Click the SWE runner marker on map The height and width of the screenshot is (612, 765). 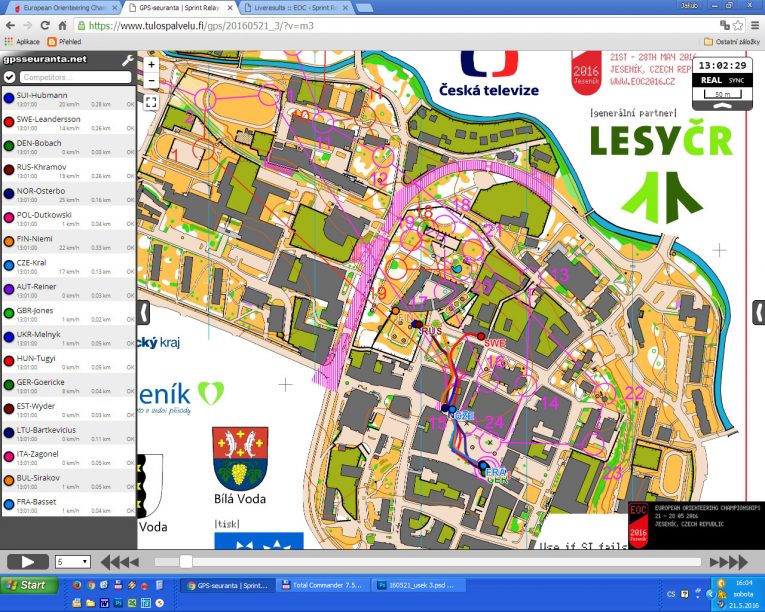(x=481, y=336)
